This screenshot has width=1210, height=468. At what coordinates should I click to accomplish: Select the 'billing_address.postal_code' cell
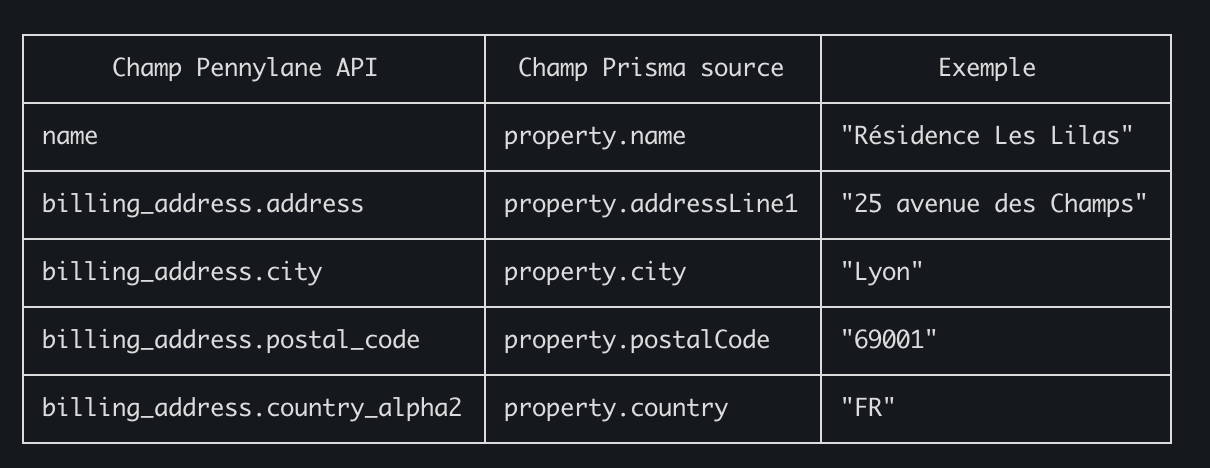coord(230,340)
